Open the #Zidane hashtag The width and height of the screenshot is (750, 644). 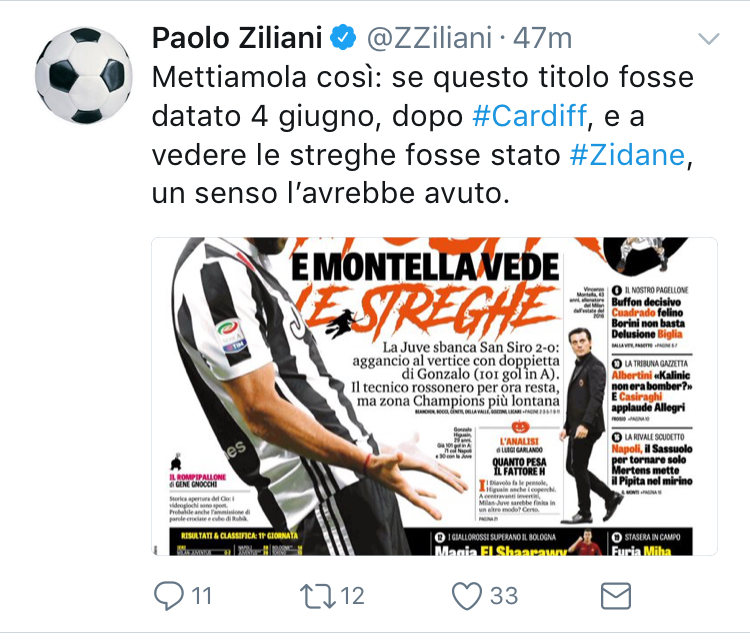tap(628, 155)
